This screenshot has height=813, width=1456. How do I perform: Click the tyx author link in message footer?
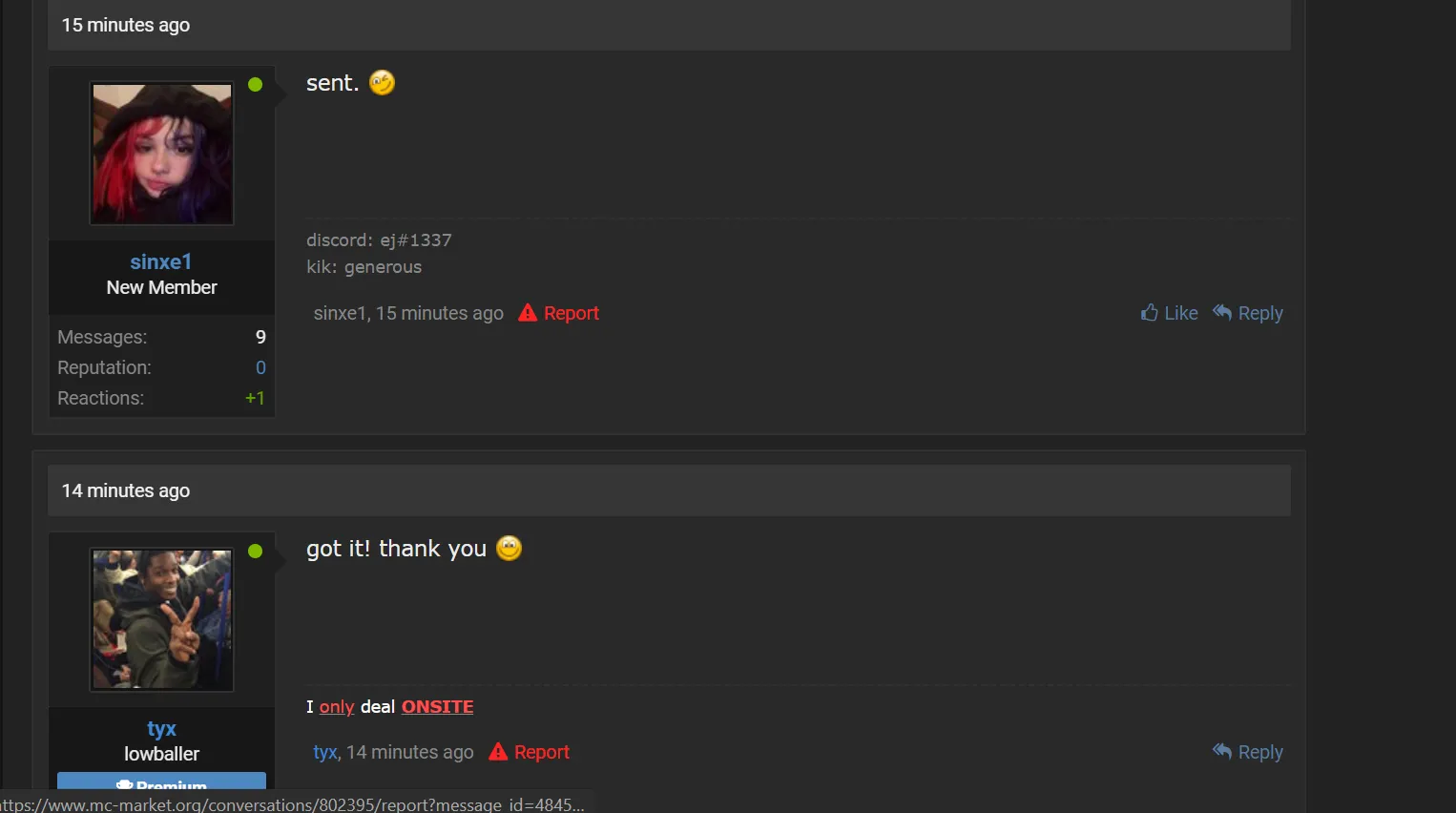pyautogui.click(x=324, y=752)
